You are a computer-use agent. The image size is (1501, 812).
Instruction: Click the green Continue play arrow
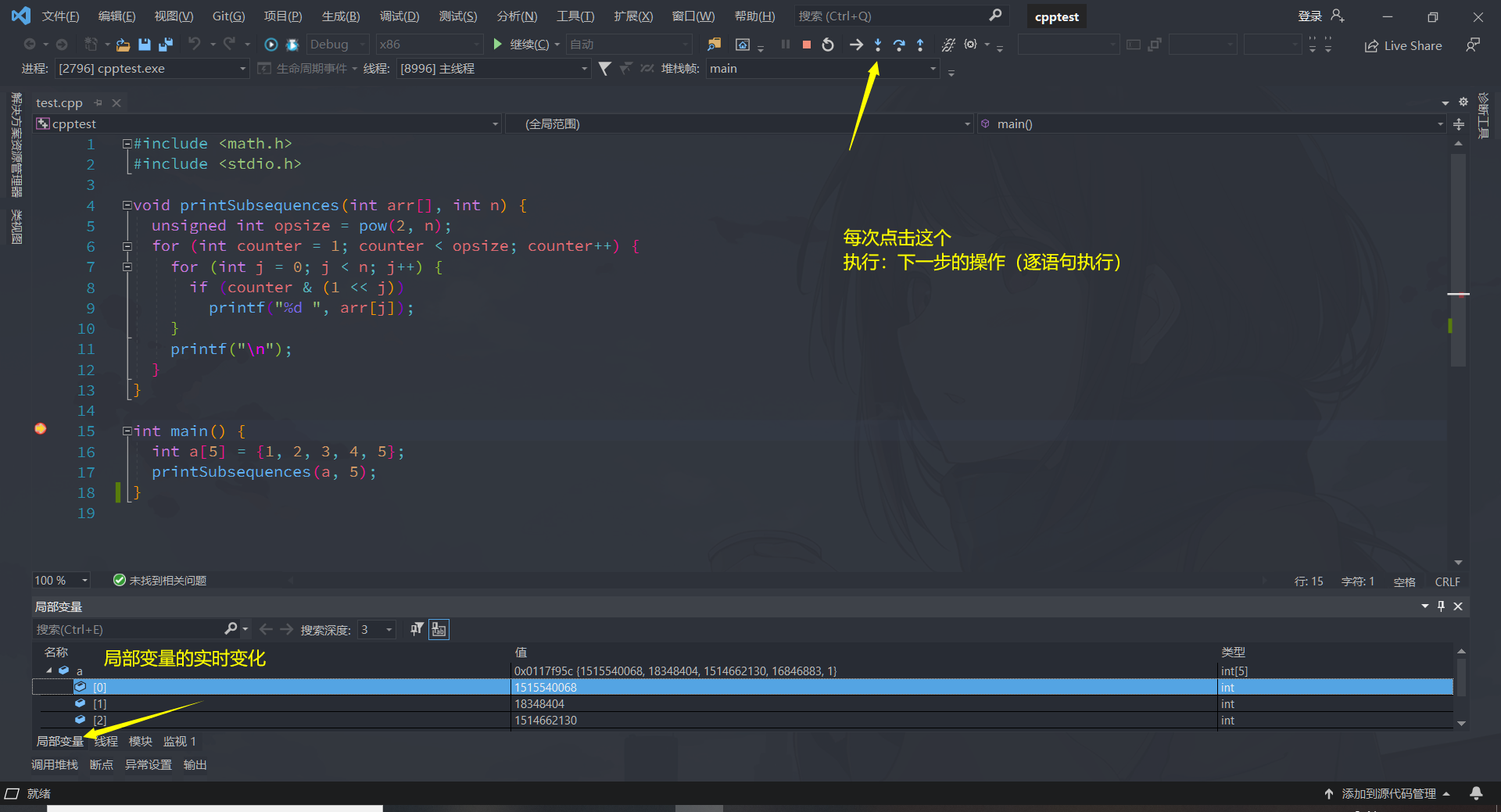(497, 45)
